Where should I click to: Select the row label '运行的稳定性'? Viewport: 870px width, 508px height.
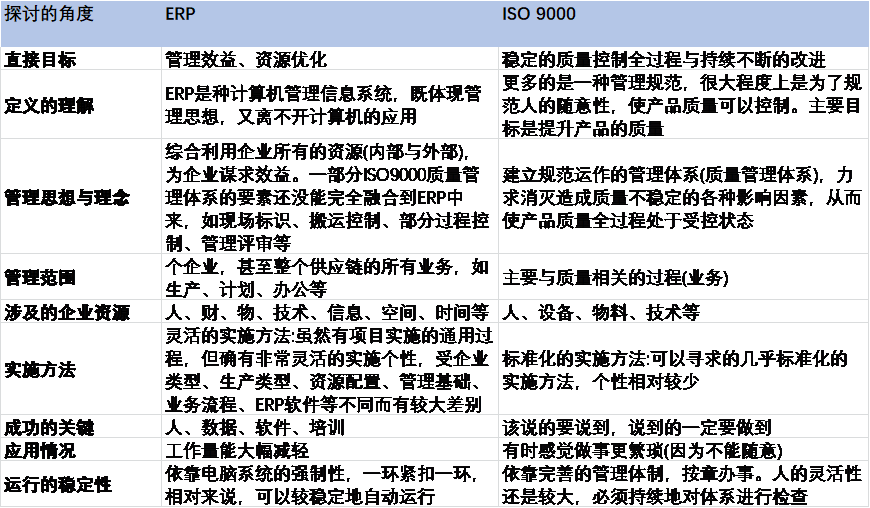coord(58,484)
